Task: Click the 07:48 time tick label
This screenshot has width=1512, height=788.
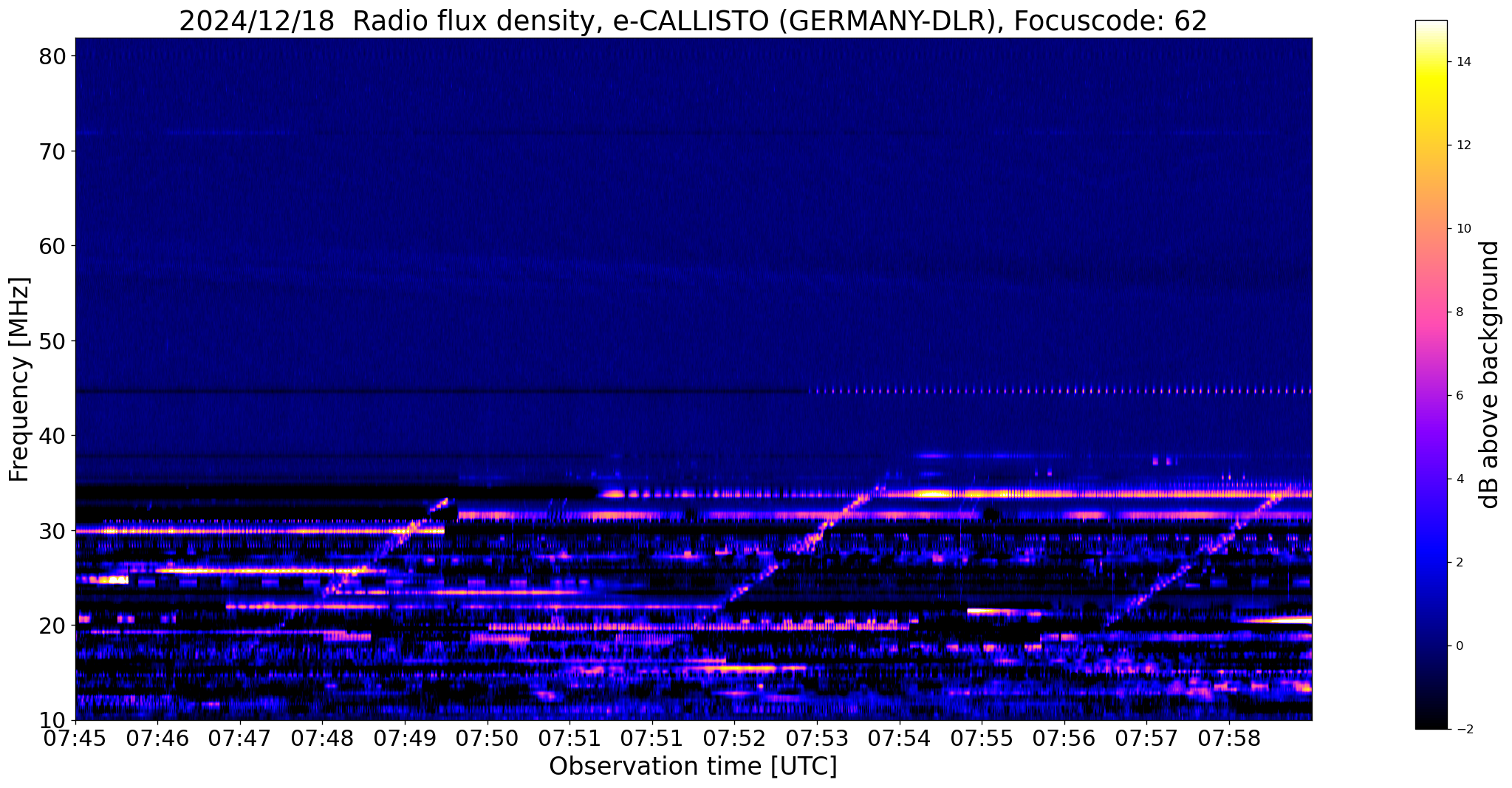Action: point(322,739)
